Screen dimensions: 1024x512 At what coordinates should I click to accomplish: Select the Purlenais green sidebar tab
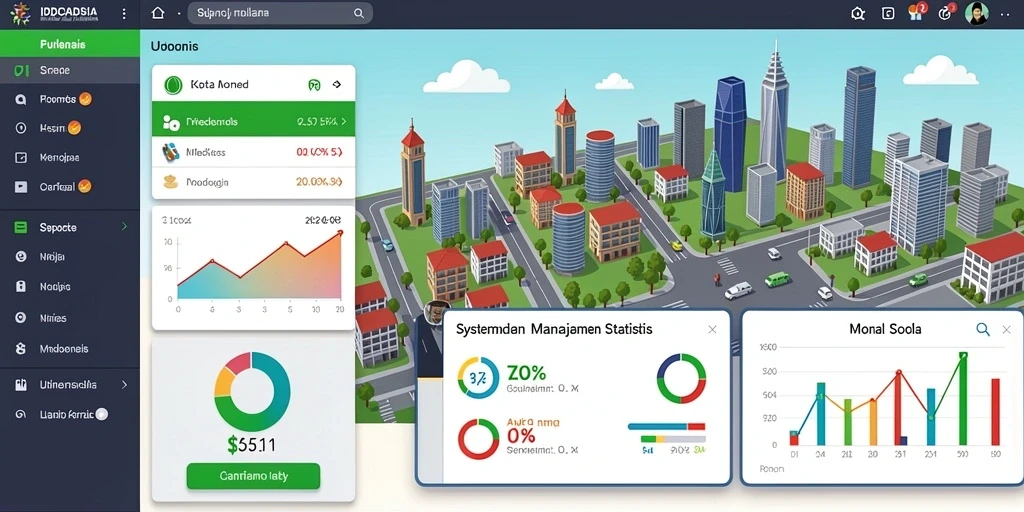pos(70,44)
